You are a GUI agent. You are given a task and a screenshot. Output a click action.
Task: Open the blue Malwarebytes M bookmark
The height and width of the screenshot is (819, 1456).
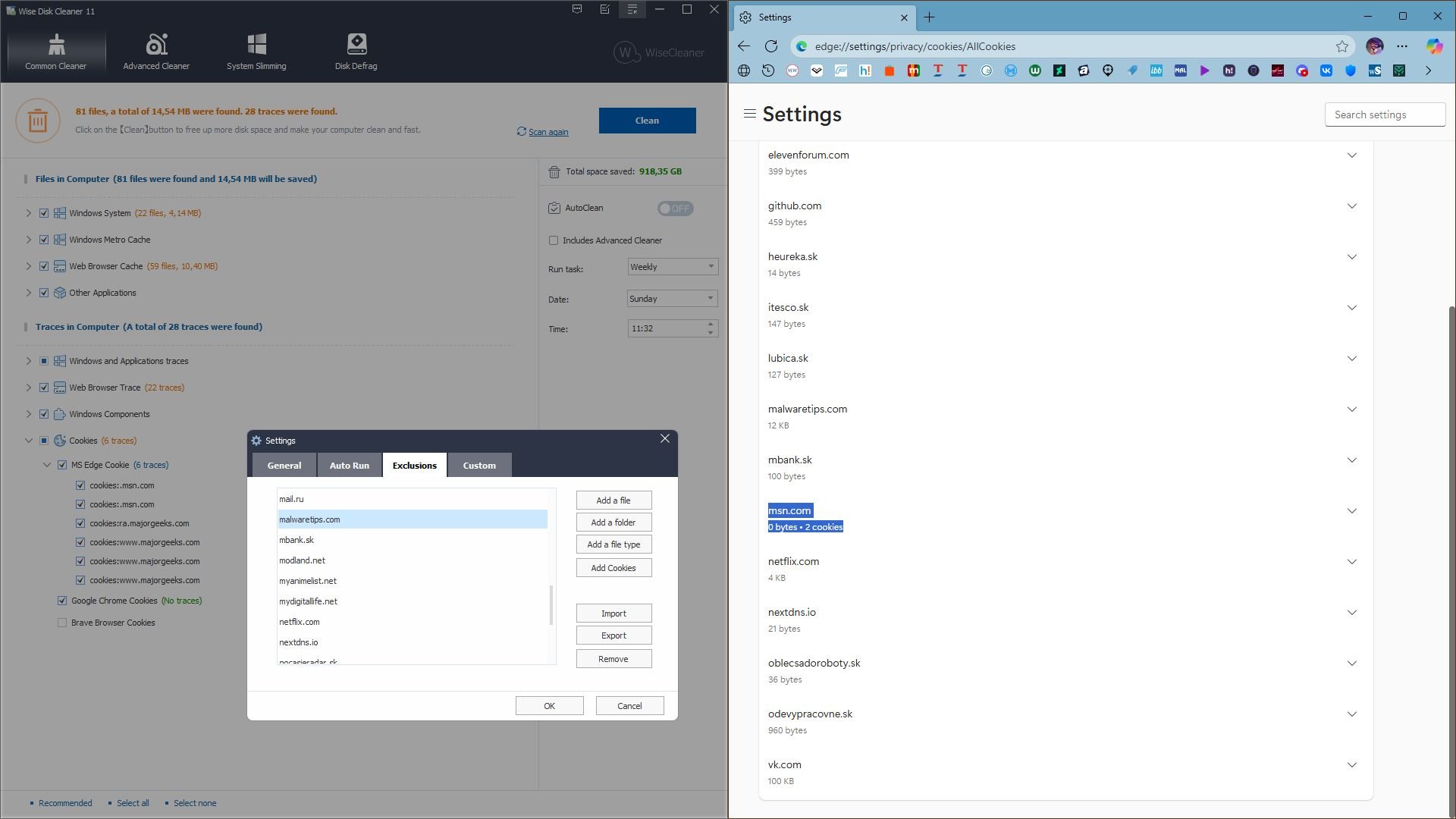click(1011, 71)
